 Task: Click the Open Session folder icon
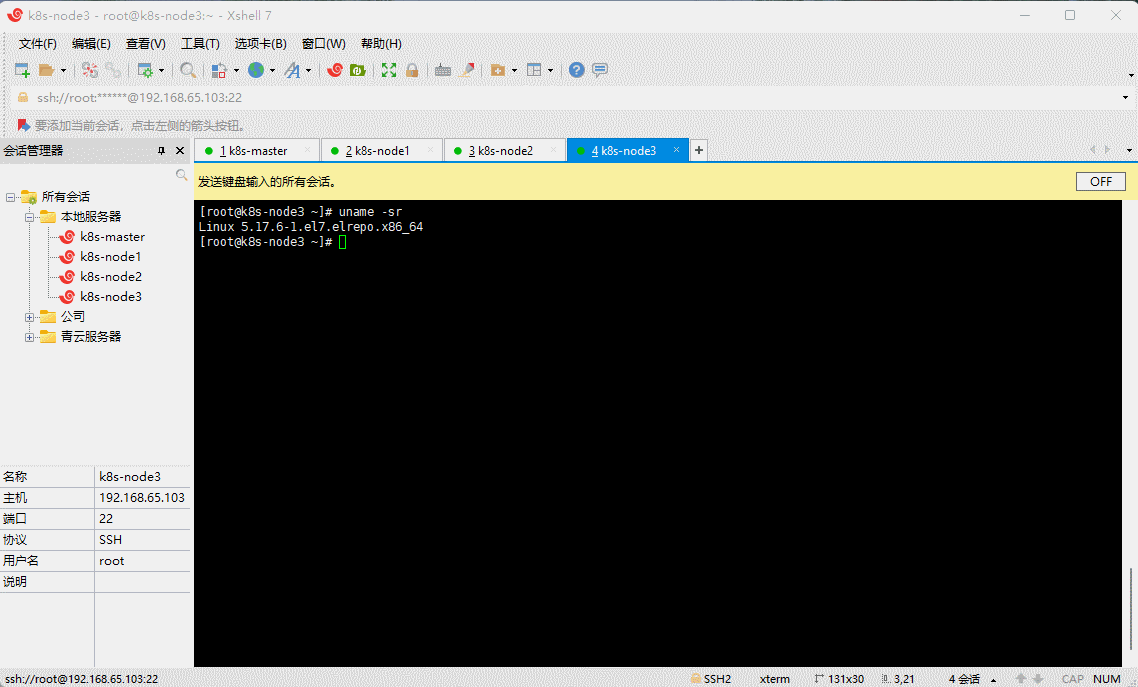[x=46, y=70]
